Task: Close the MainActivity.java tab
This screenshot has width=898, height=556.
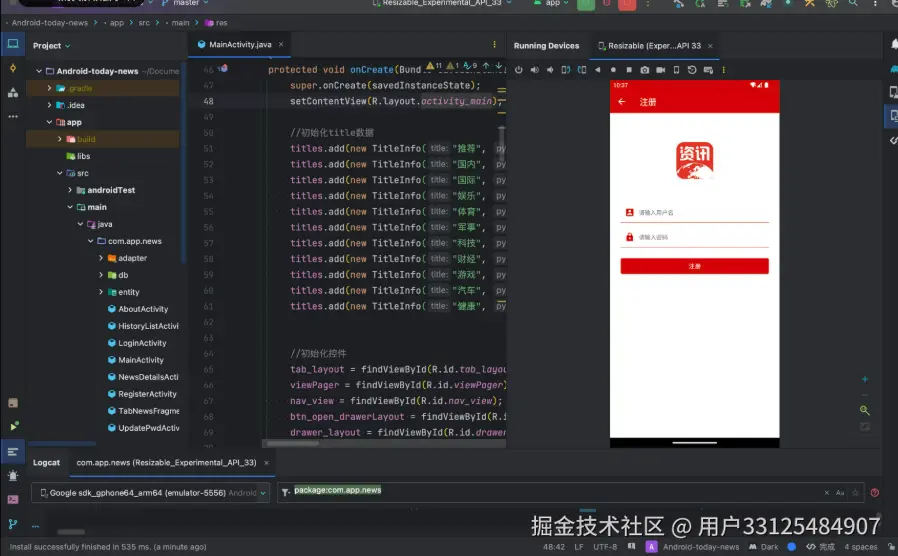Action: (281, 45)
